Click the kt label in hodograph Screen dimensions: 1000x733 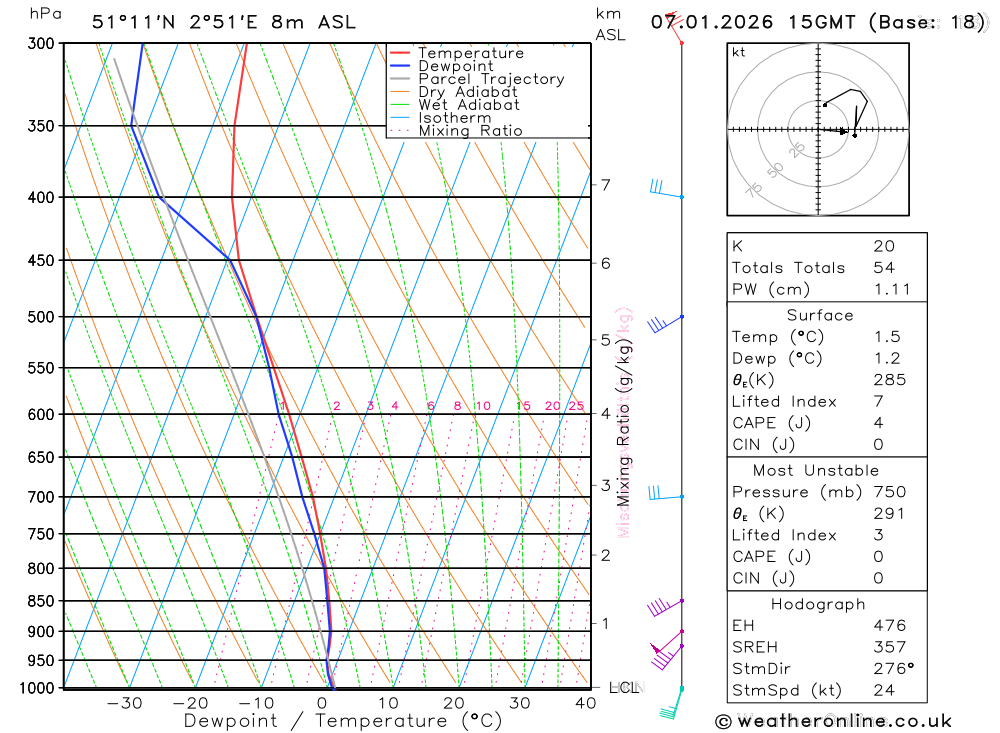pos(739,52)
